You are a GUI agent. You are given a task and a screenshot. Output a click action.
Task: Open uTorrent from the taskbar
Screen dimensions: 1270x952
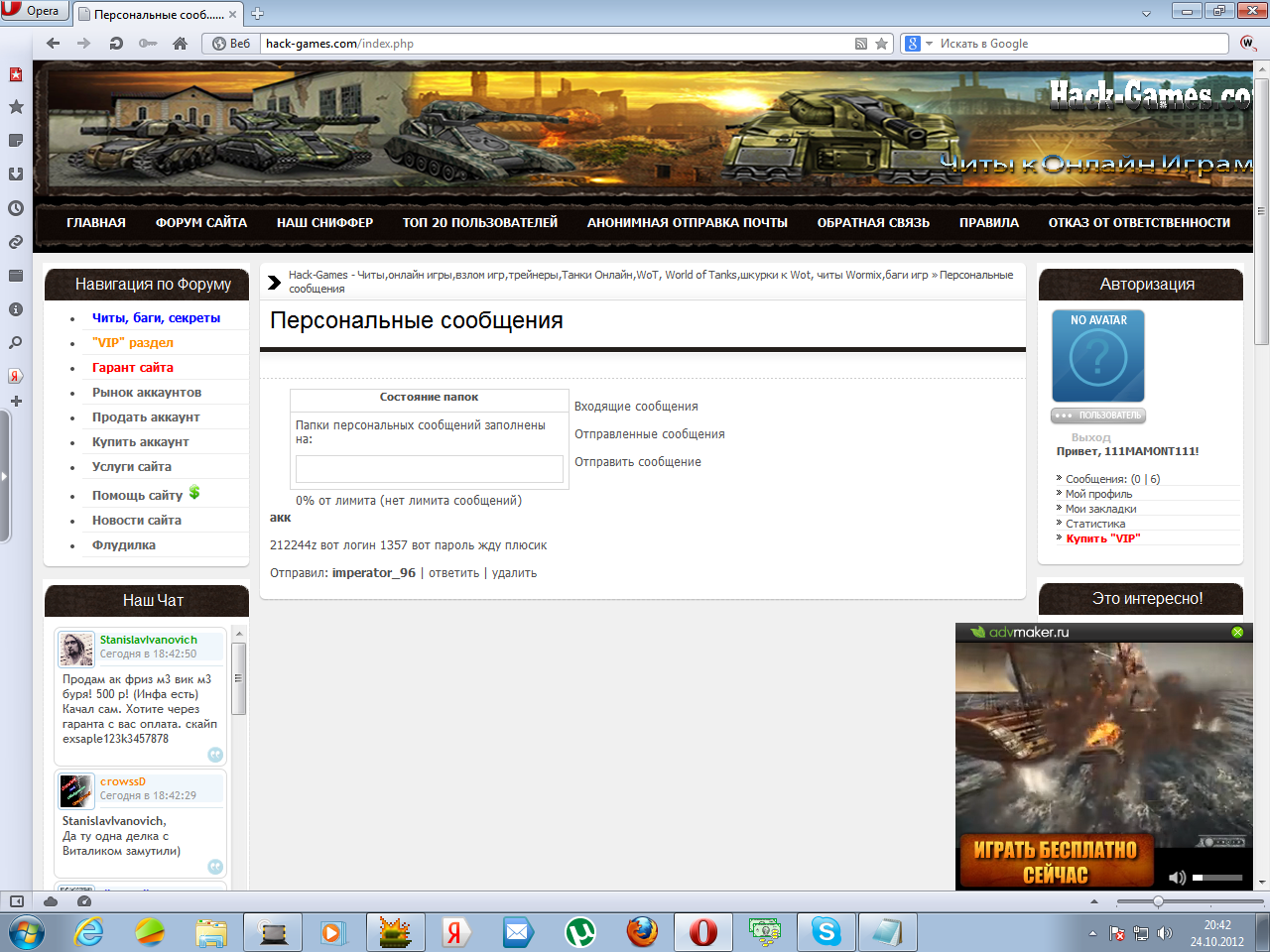click(x=580, y=932)
